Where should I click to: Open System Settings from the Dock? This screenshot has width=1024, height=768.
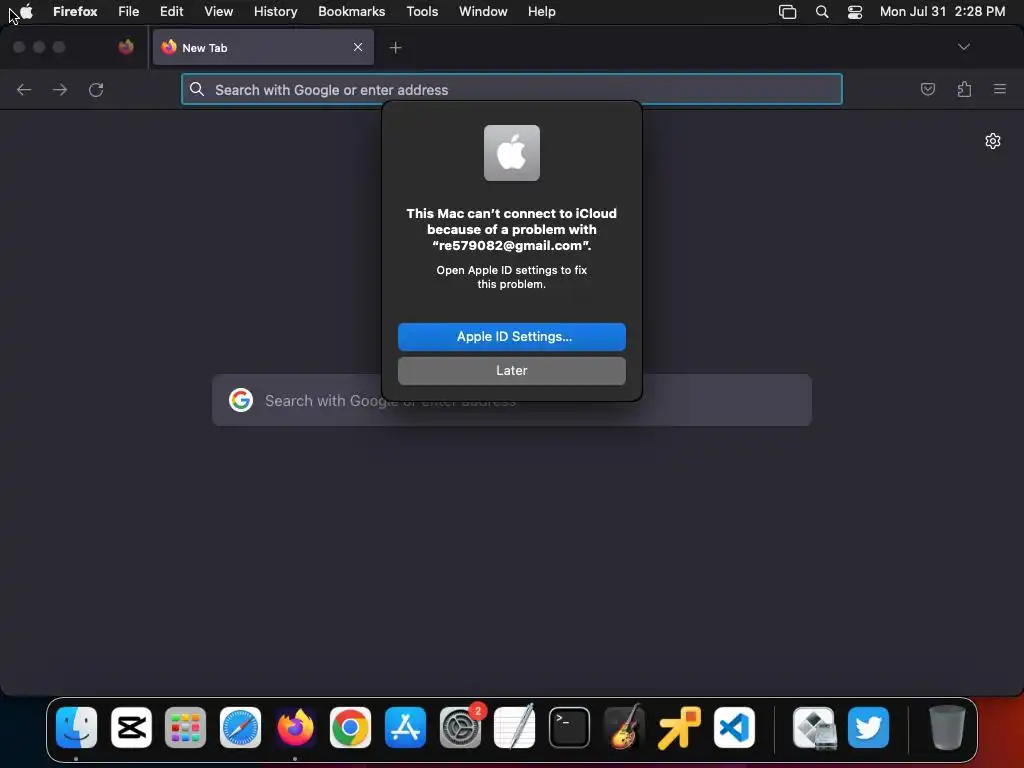[460, 727]
